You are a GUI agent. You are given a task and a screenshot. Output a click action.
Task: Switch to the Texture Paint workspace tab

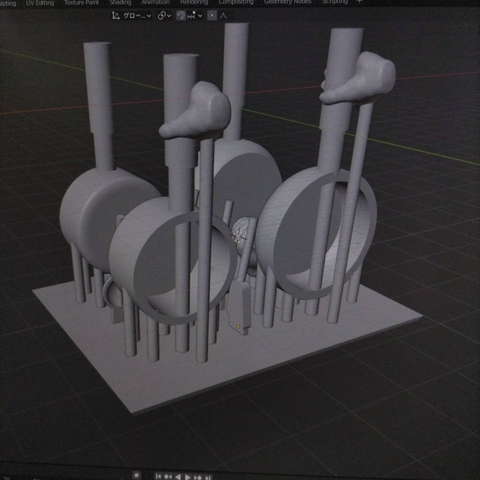click(82, 3)
